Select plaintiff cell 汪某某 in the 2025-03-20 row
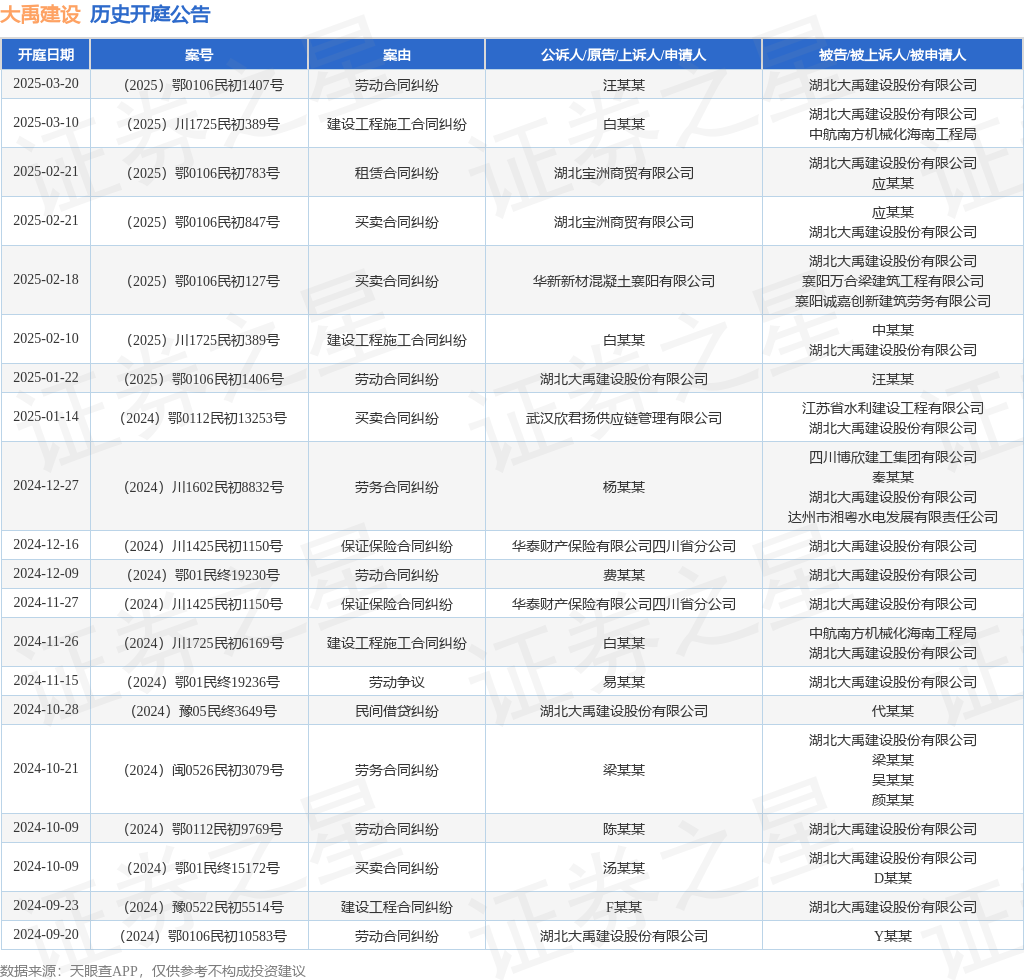Viewport: 1024px width, 980px height. tap(624, 85)
